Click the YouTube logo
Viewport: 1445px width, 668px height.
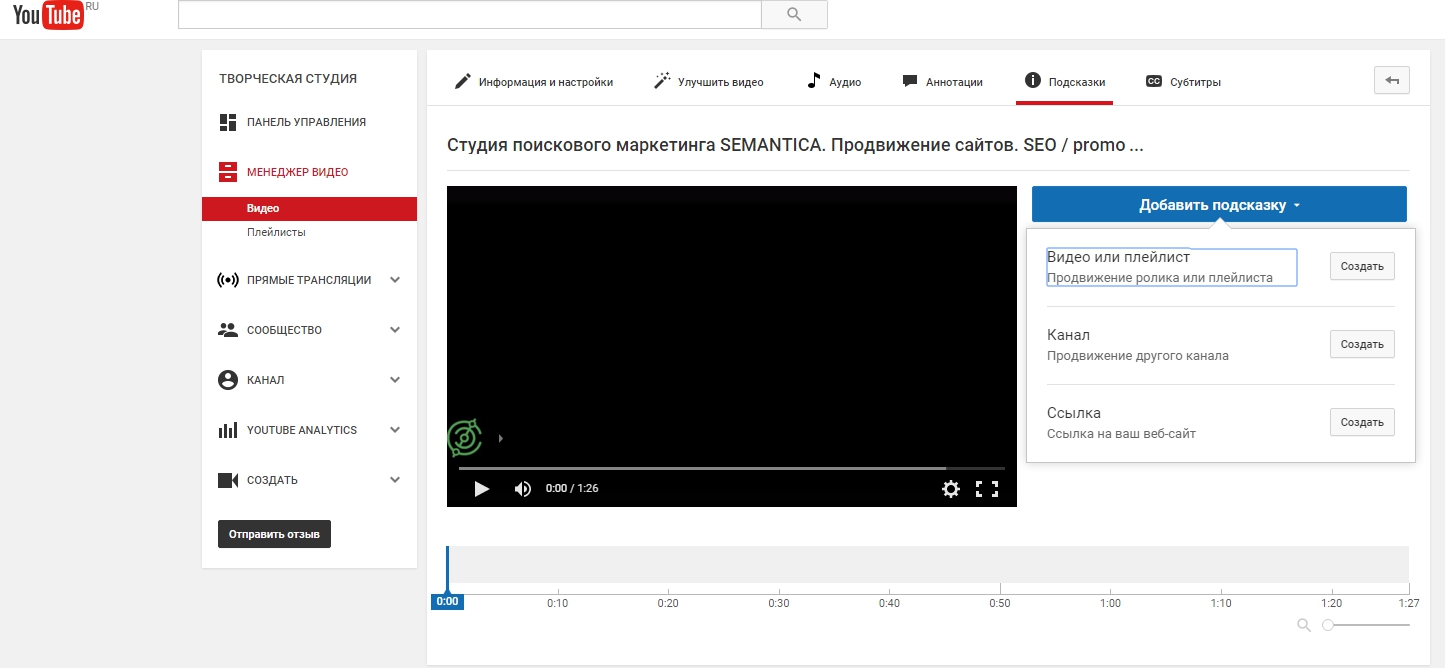48,15
